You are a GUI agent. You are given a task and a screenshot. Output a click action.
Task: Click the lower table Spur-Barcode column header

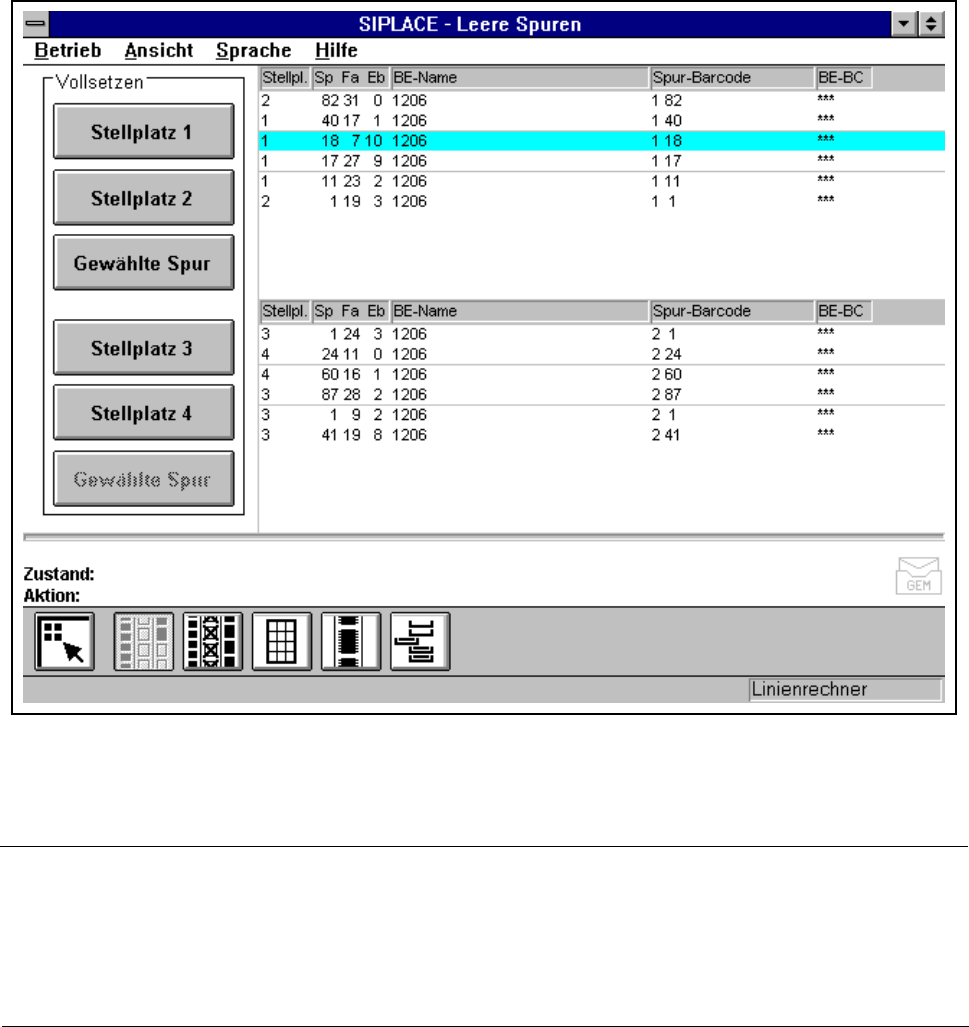tap(732, 311)
